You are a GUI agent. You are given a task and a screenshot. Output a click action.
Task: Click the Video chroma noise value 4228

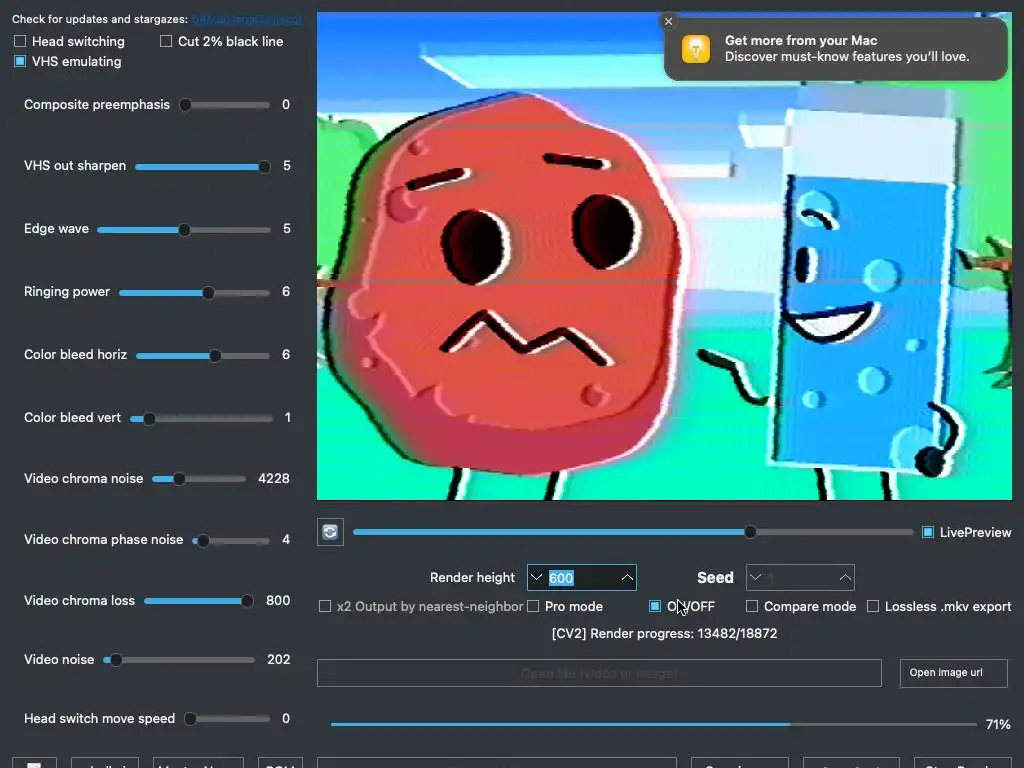[274, 479]
